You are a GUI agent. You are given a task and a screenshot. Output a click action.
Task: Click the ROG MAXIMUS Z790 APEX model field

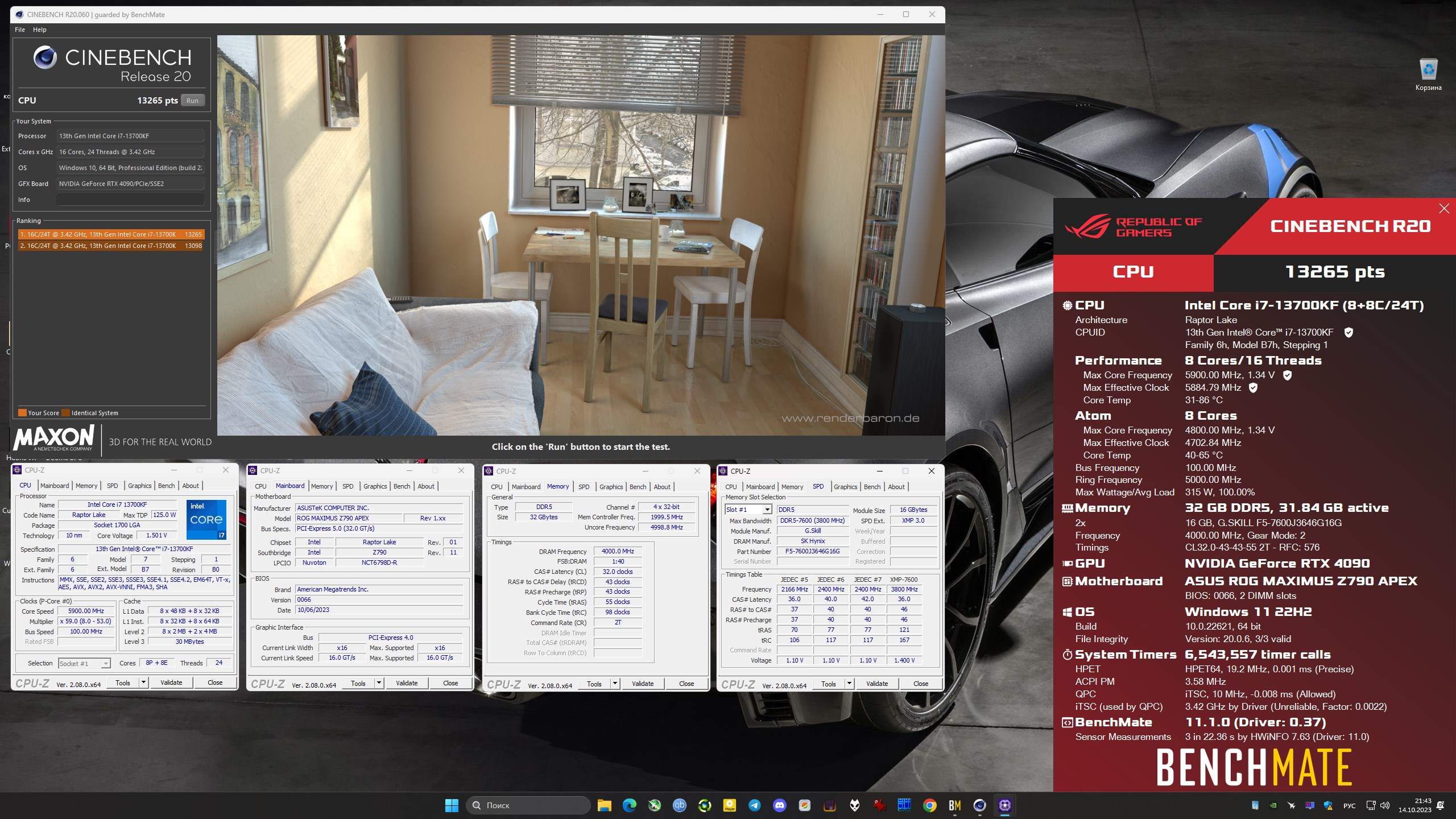click(x=348, y=518)
